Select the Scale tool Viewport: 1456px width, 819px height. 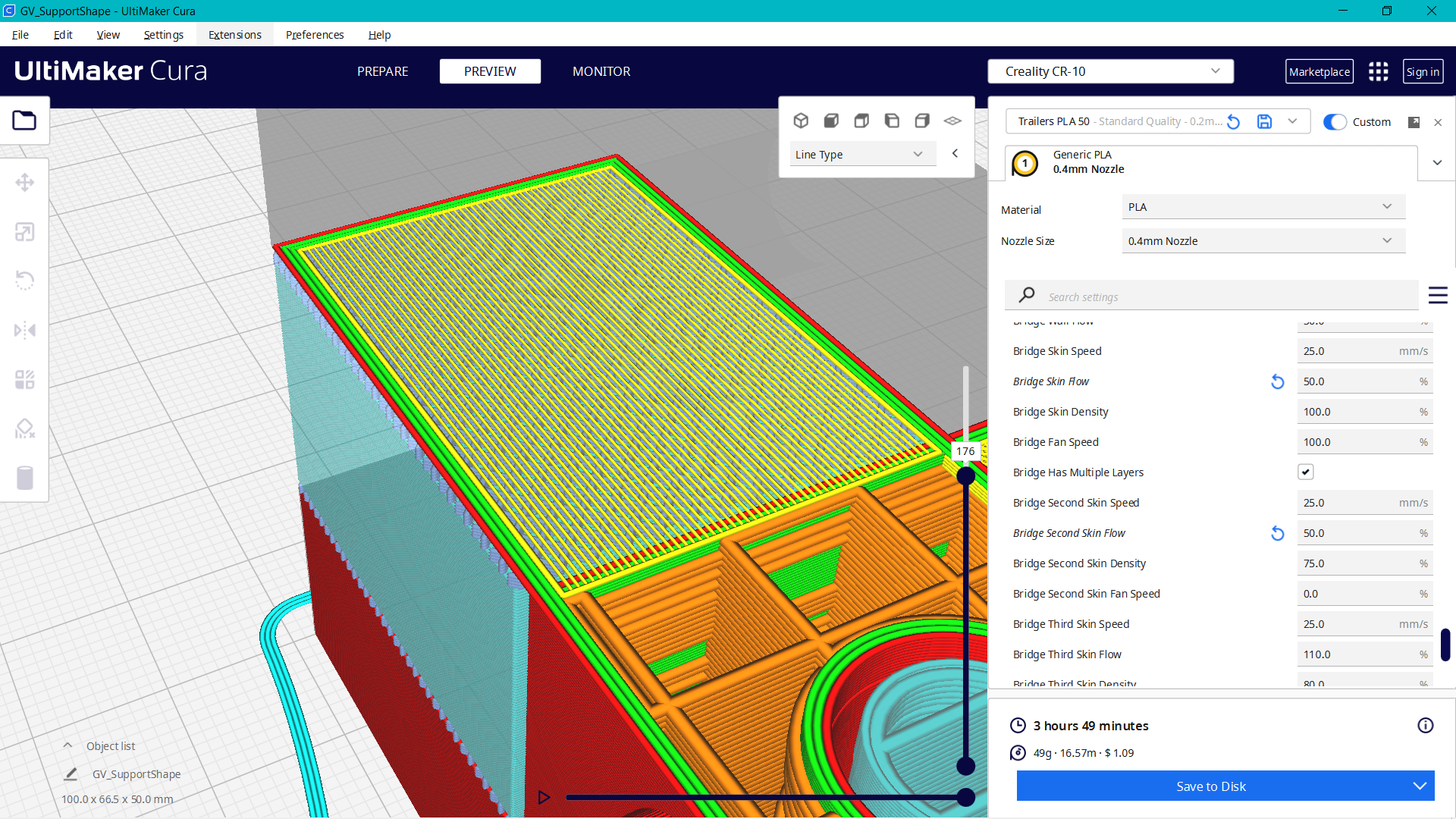click(25, 231)
